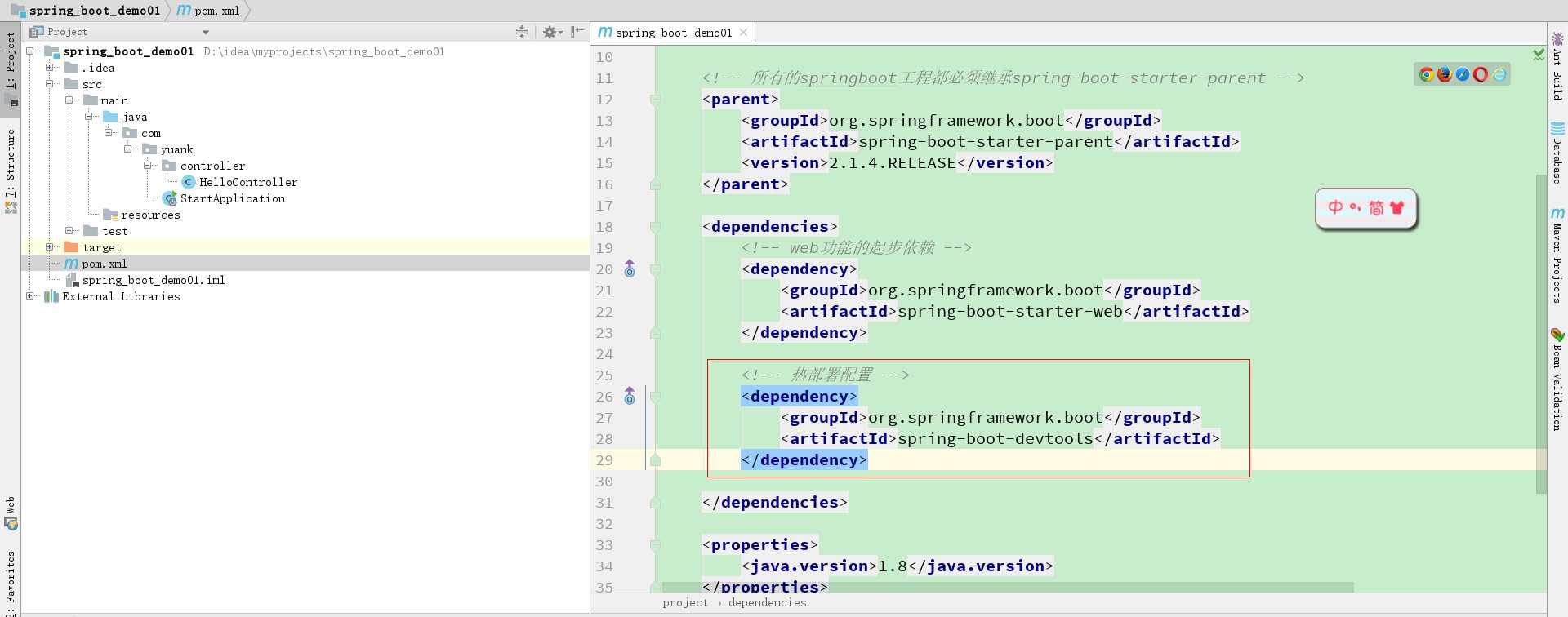This screenshot has height=617, width=1568.
Task: Open the Database tool window
Action: (x=1557, y=153)
